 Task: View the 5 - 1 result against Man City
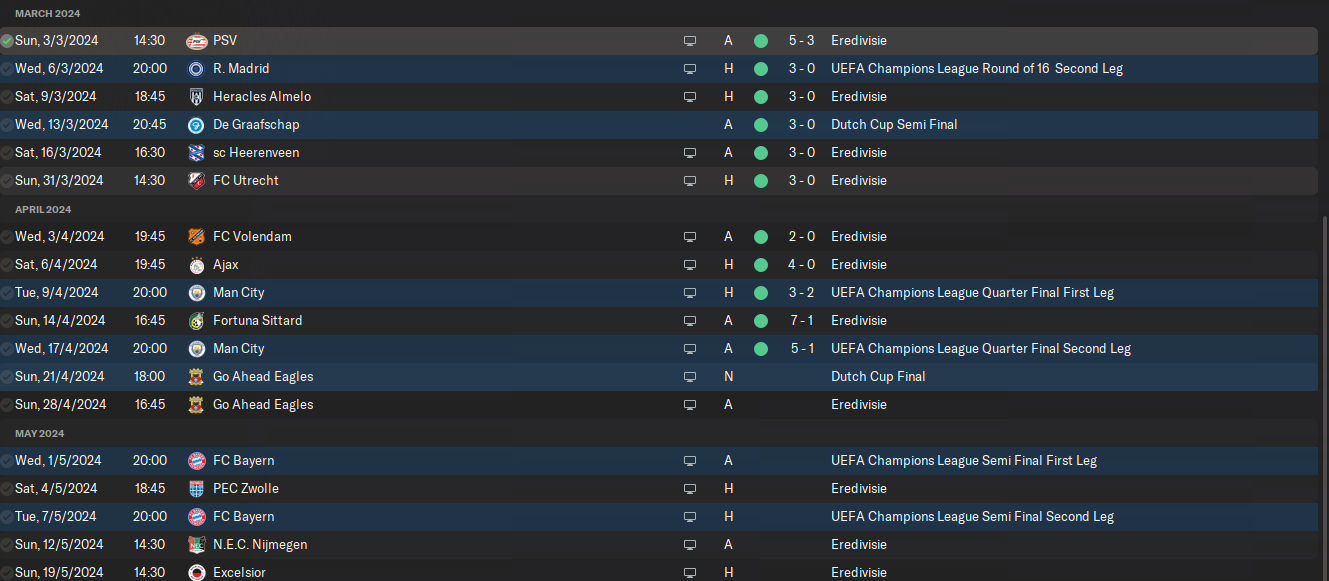click(801, 349)
